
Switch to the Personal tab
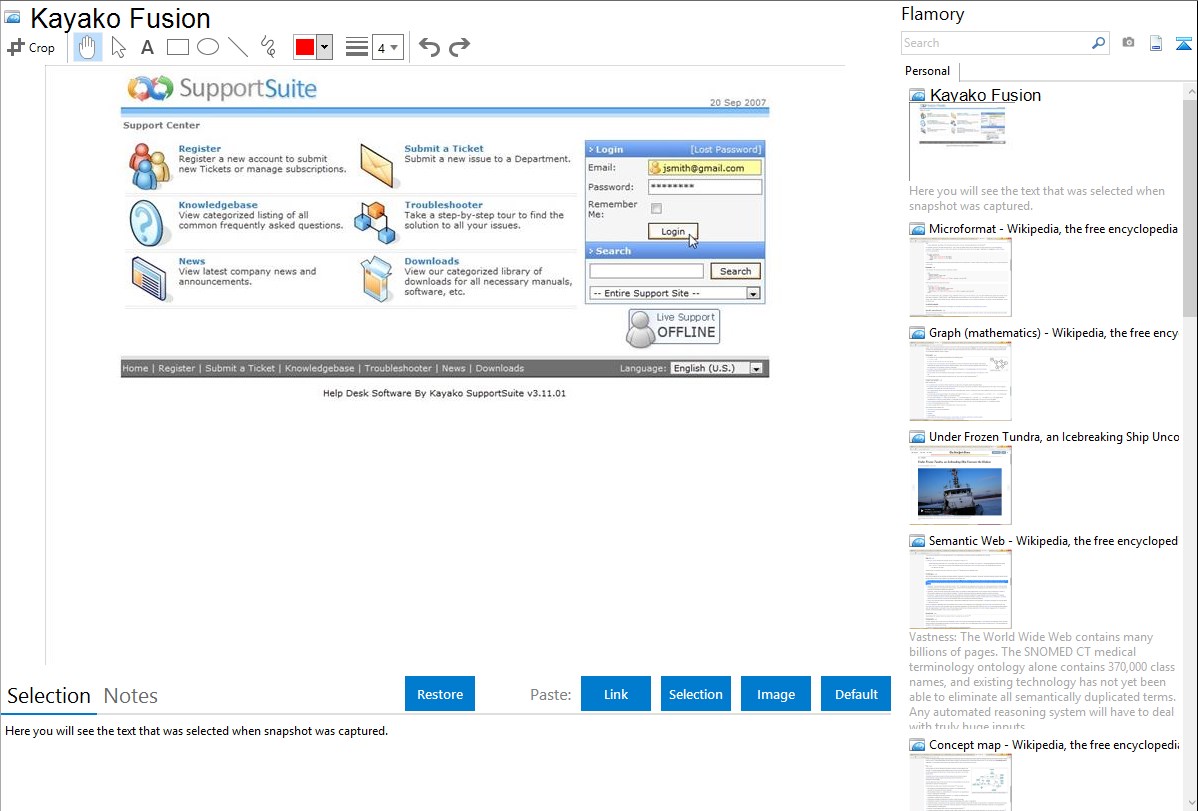(928, 70)
